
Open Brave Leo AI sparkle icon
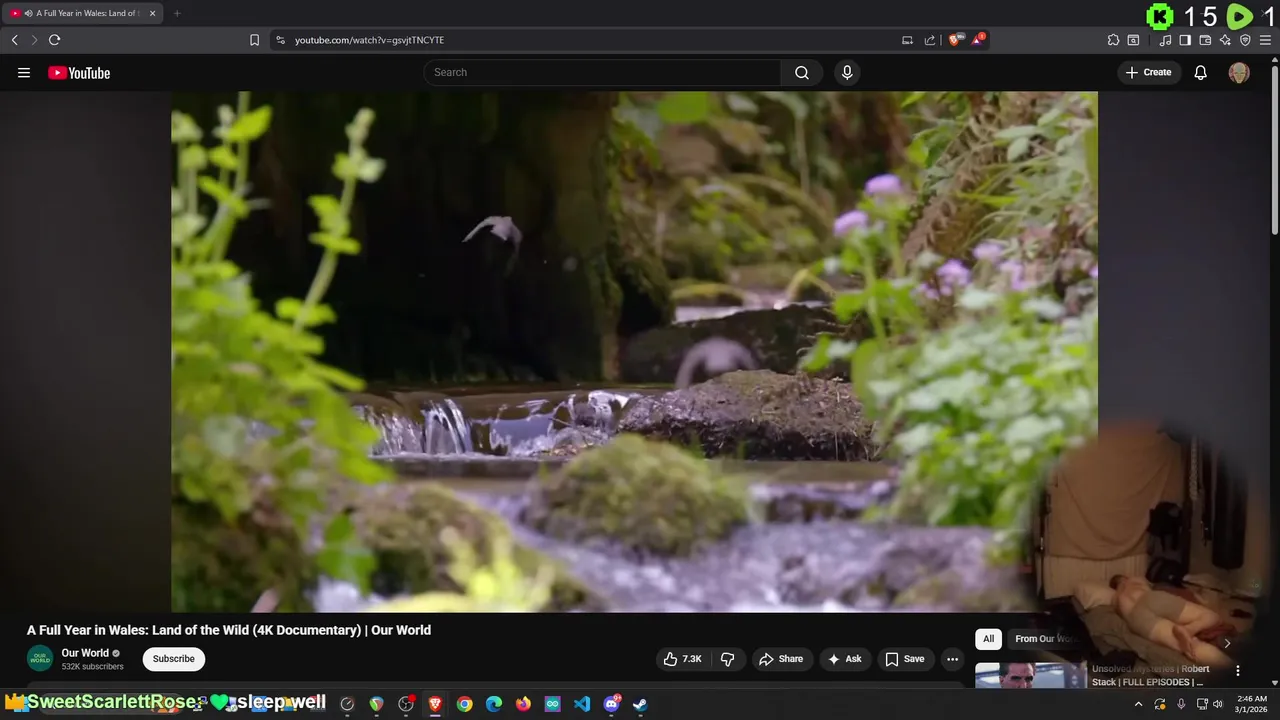tap(1225, 40)
